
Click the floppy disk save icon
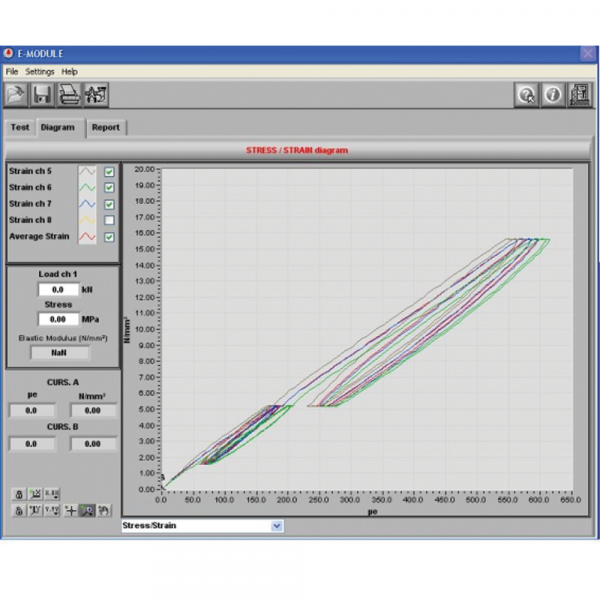click(x=43, y=95)
